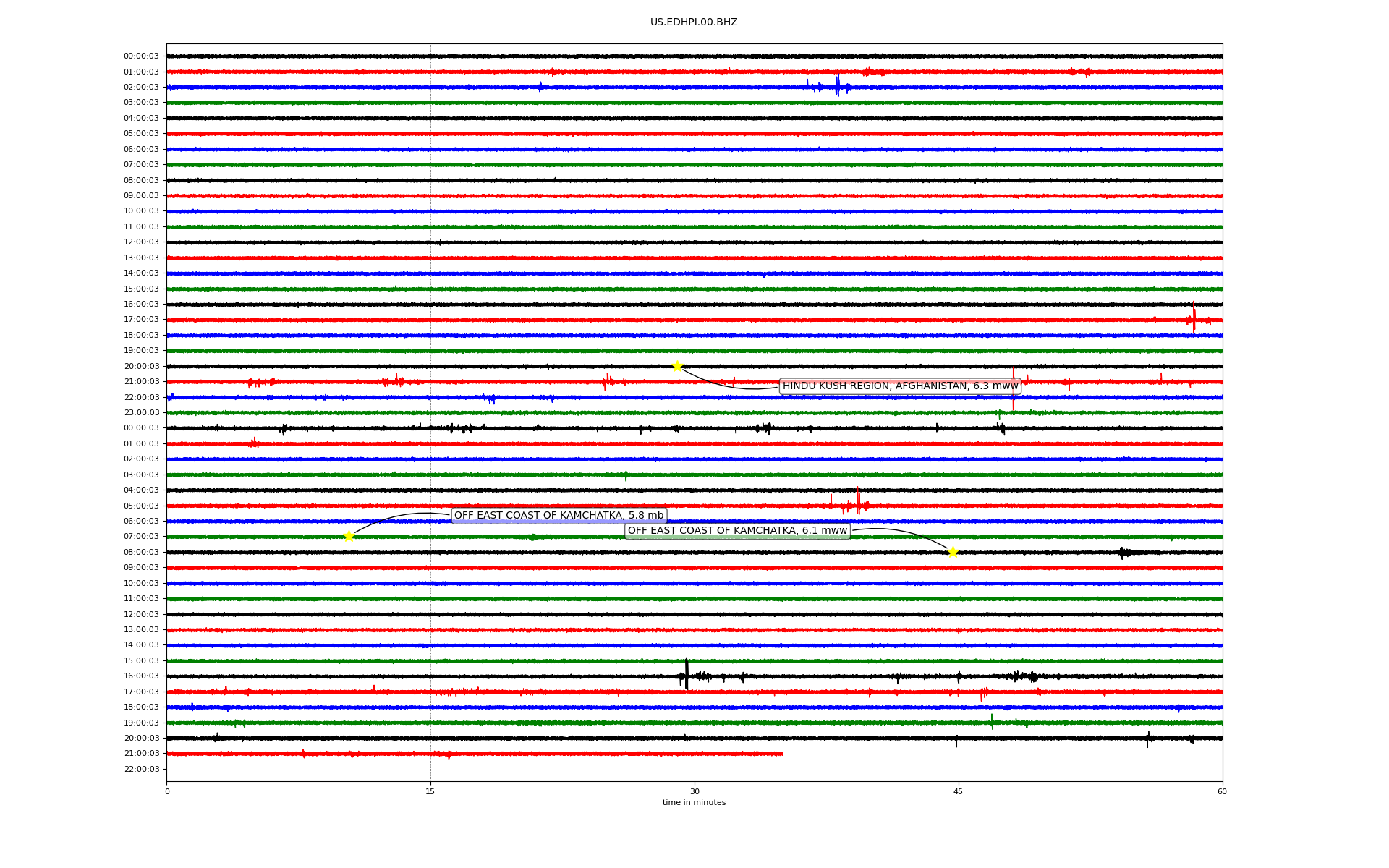
Task: Click the 45 tick on x-axis
Action: [x=959, y=791]
